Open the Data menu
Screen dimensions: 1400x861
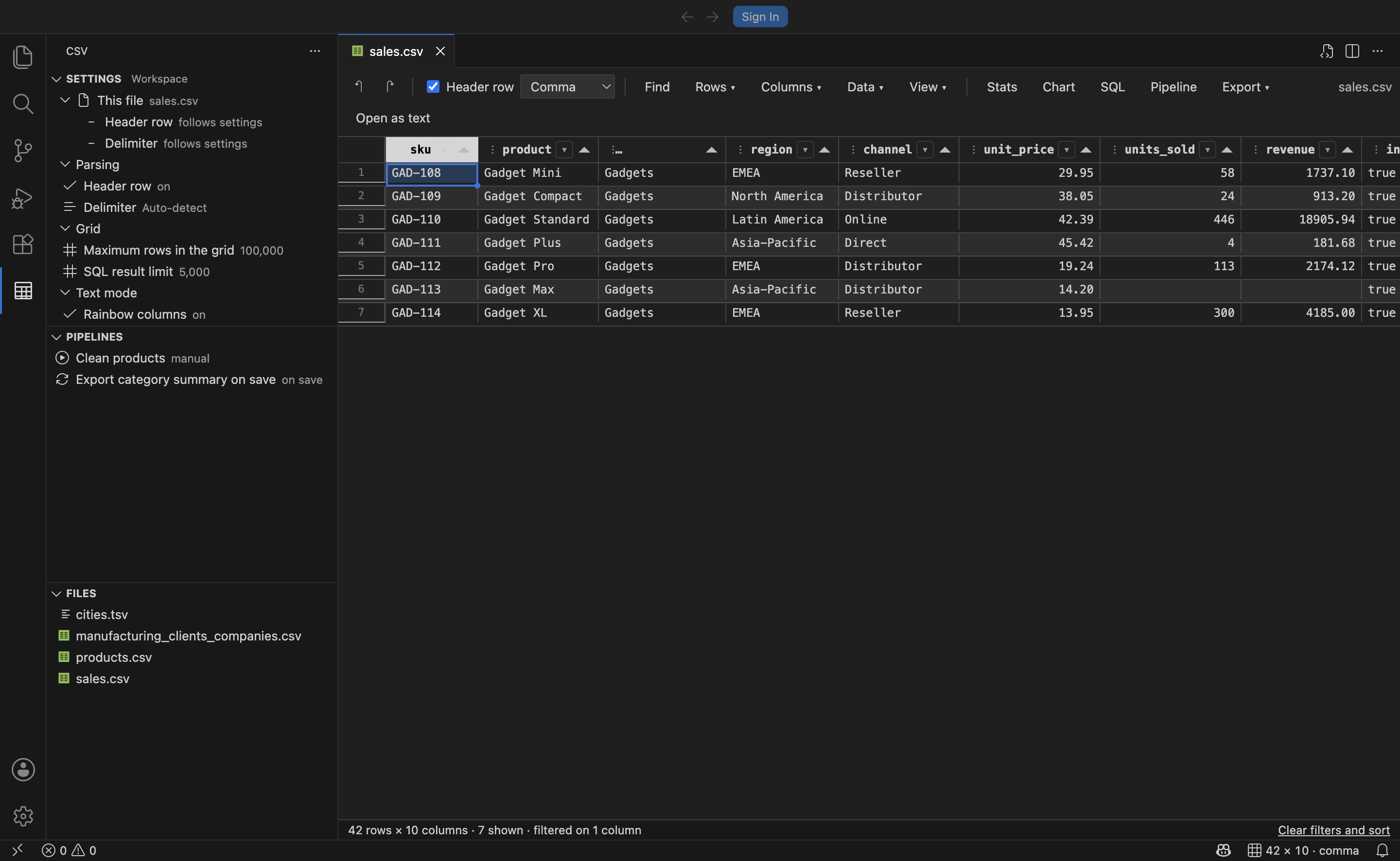865,86
